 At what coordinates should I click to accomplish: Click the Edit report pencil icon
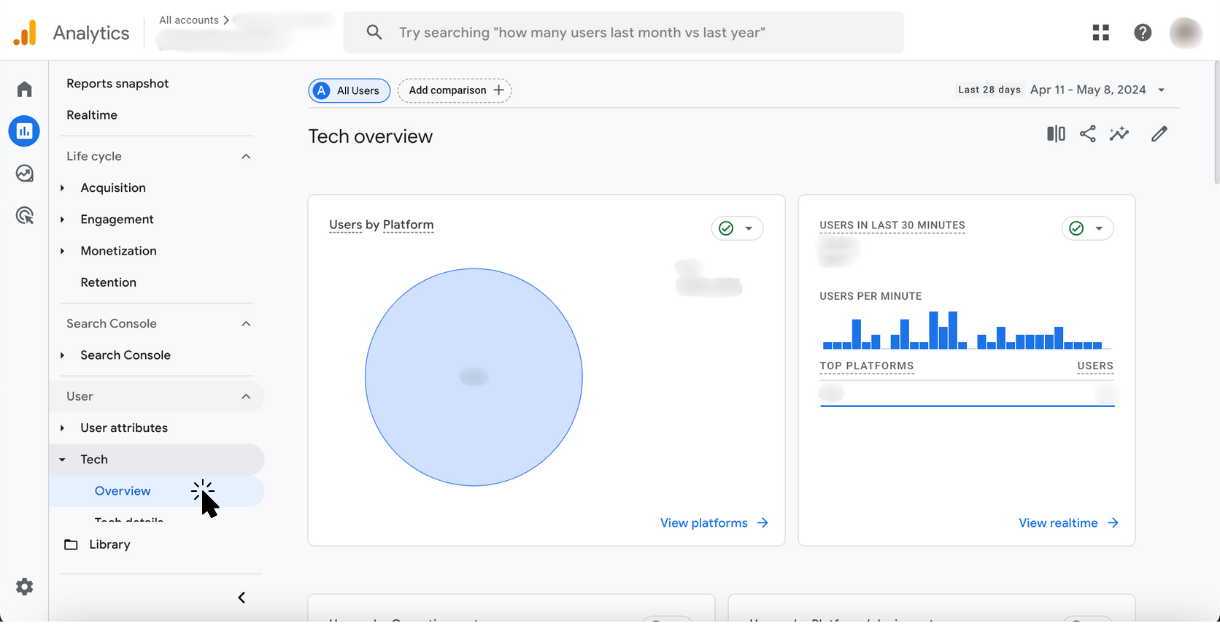[1159, 133]
